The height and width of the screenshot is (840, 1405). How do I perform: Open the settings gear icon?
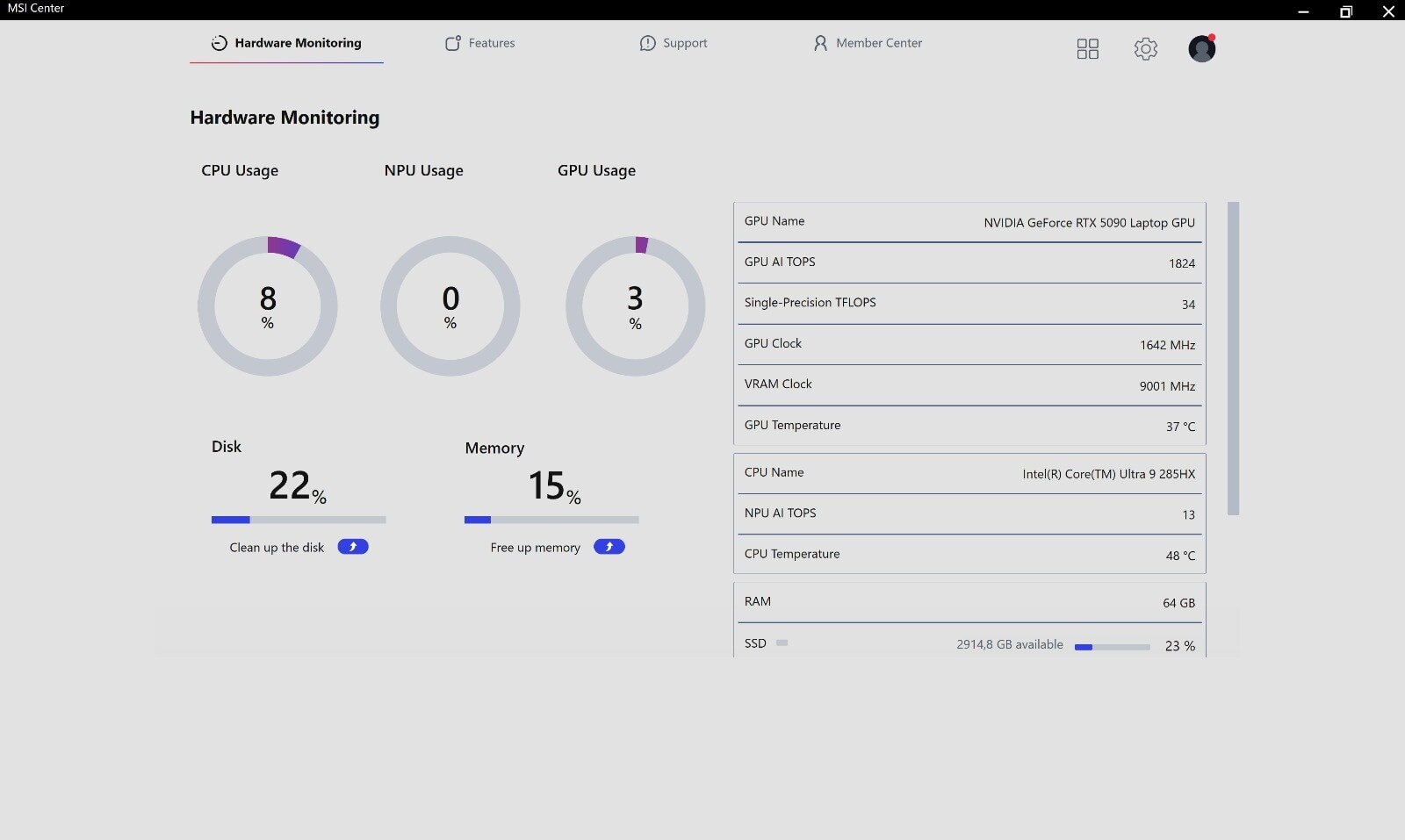point(1145,49)
